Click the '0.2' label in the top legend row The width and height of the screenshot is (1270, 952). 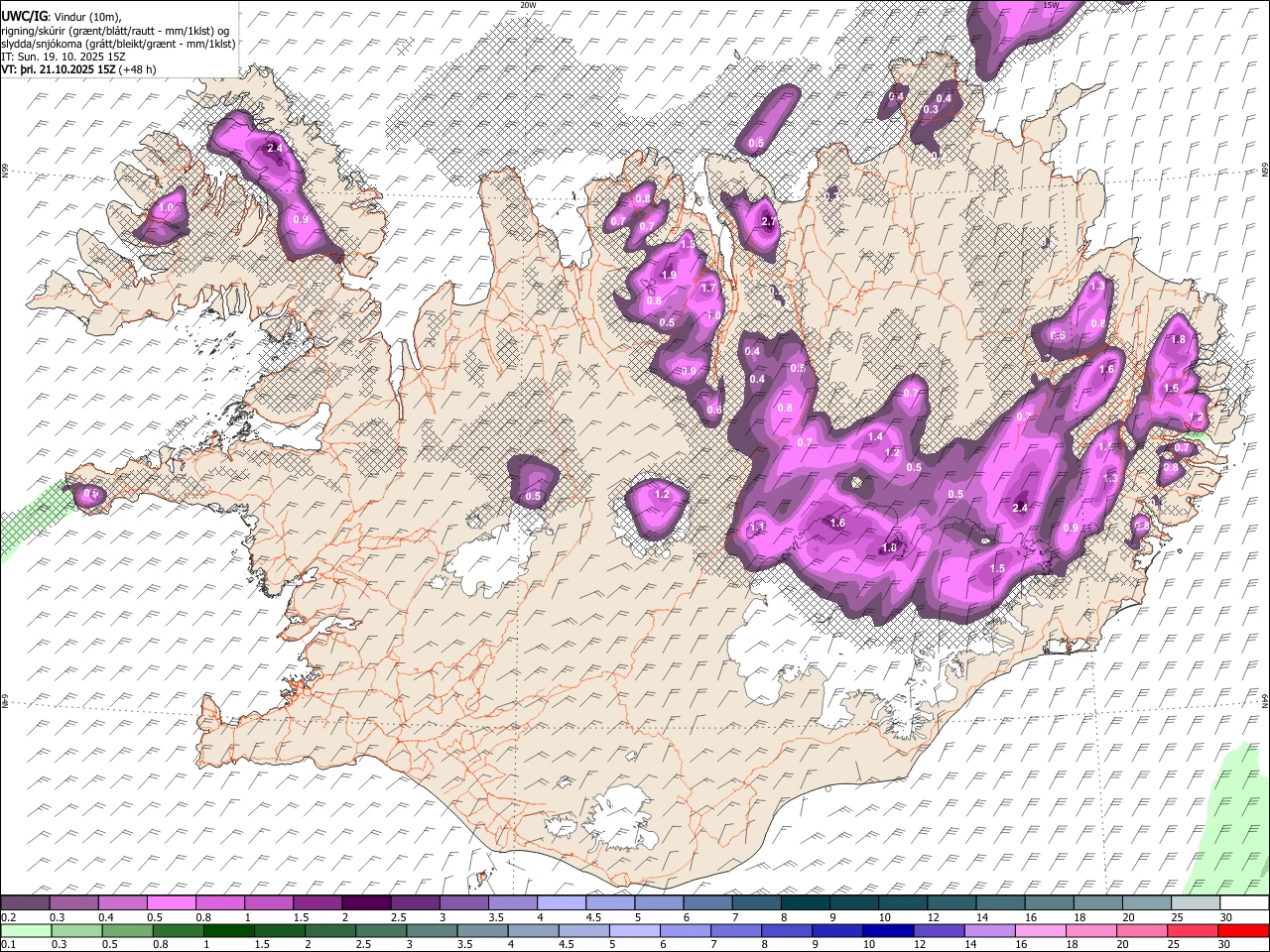pos(8,917)
